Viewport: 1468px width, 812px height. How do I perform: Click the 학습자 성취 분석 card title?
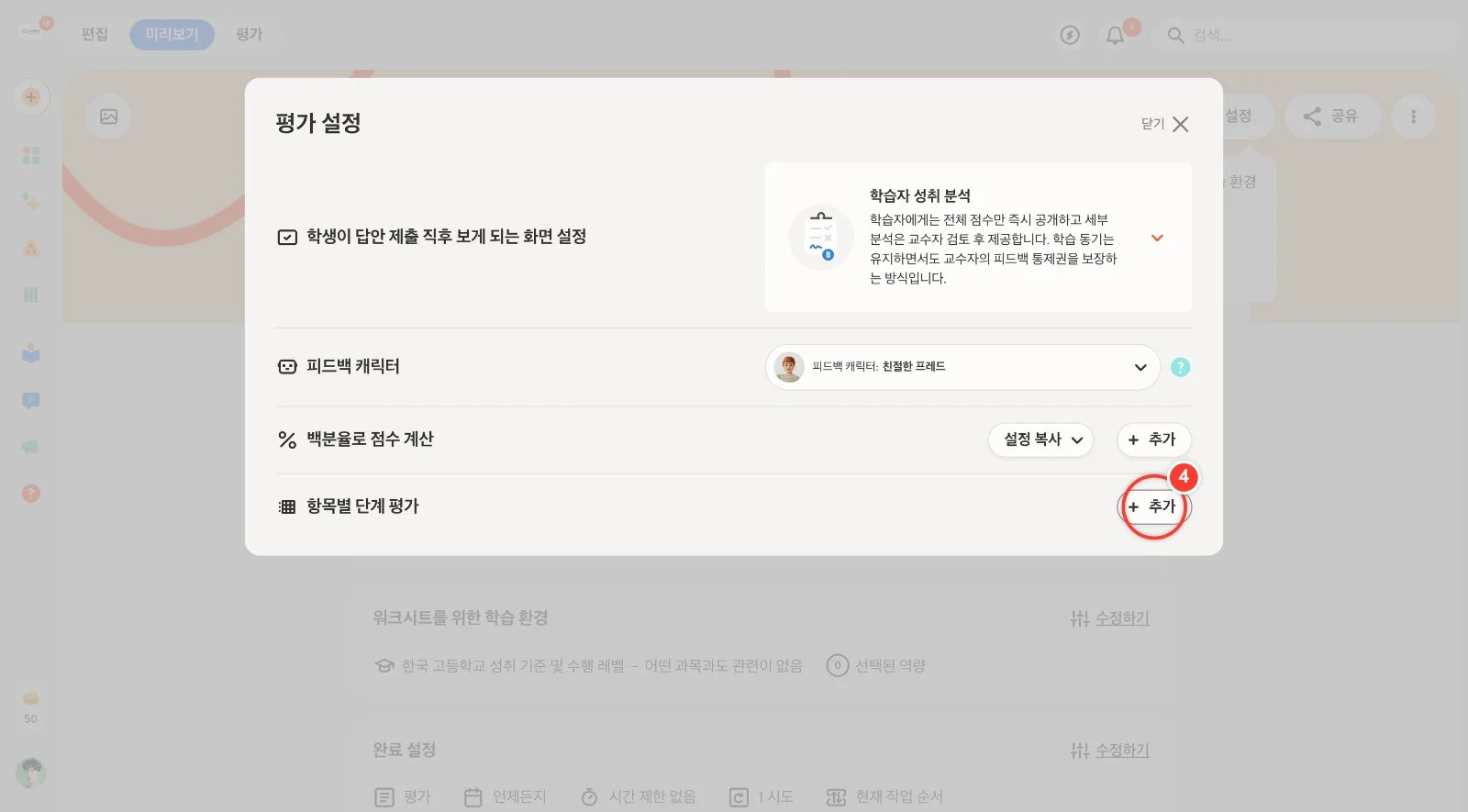(x=920, y=195)
